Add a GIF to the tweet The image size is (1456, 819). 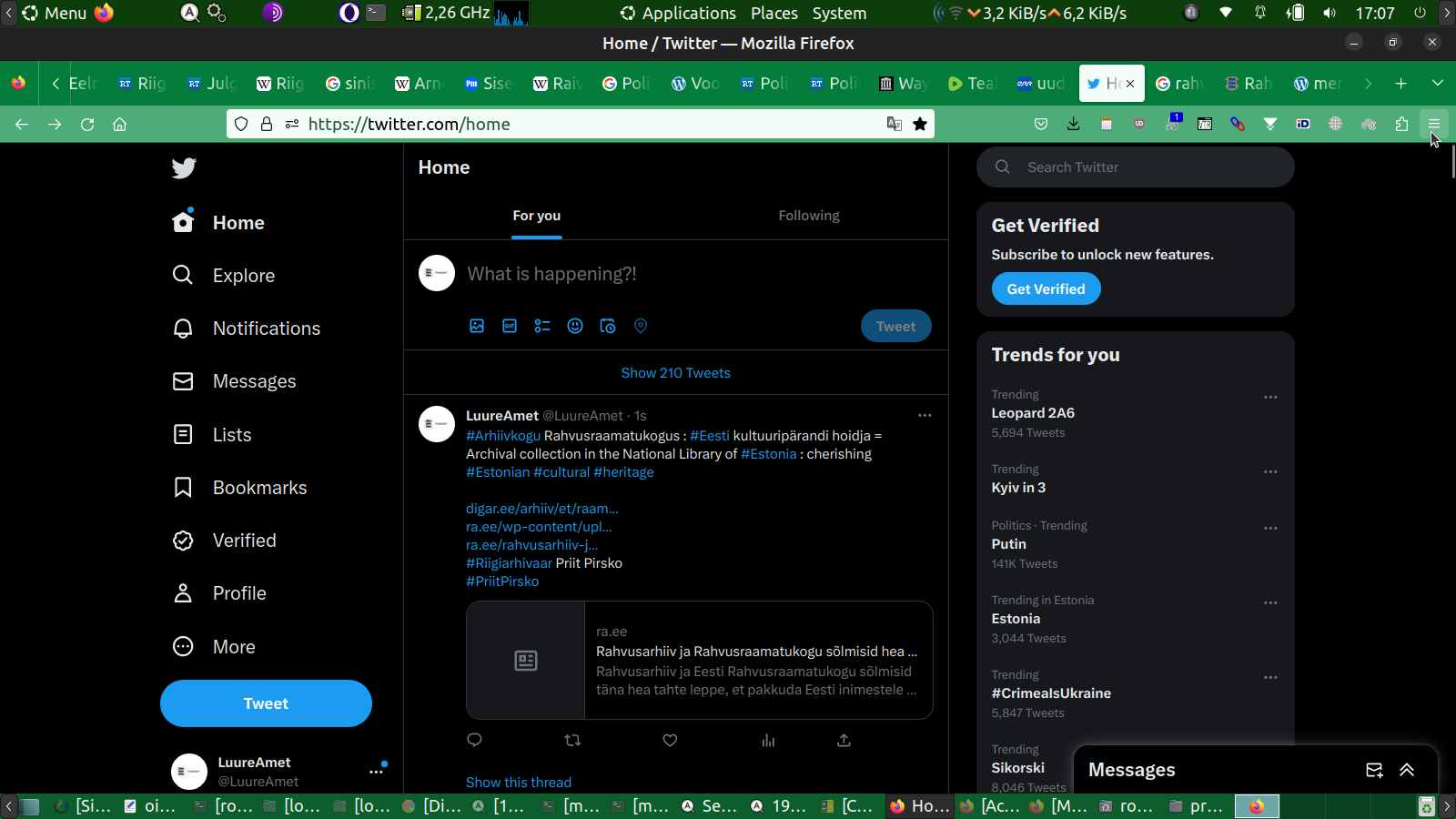click(510, 326)
